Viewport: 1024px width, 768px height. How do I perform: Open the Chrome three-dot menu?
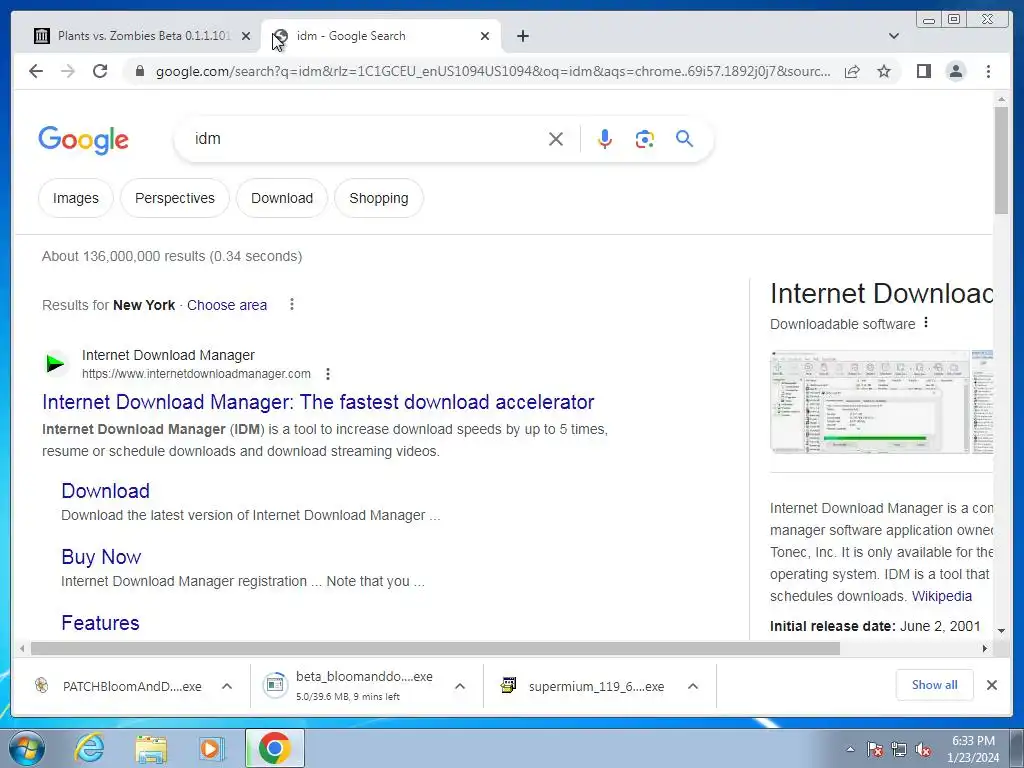(x=988, y=71)
